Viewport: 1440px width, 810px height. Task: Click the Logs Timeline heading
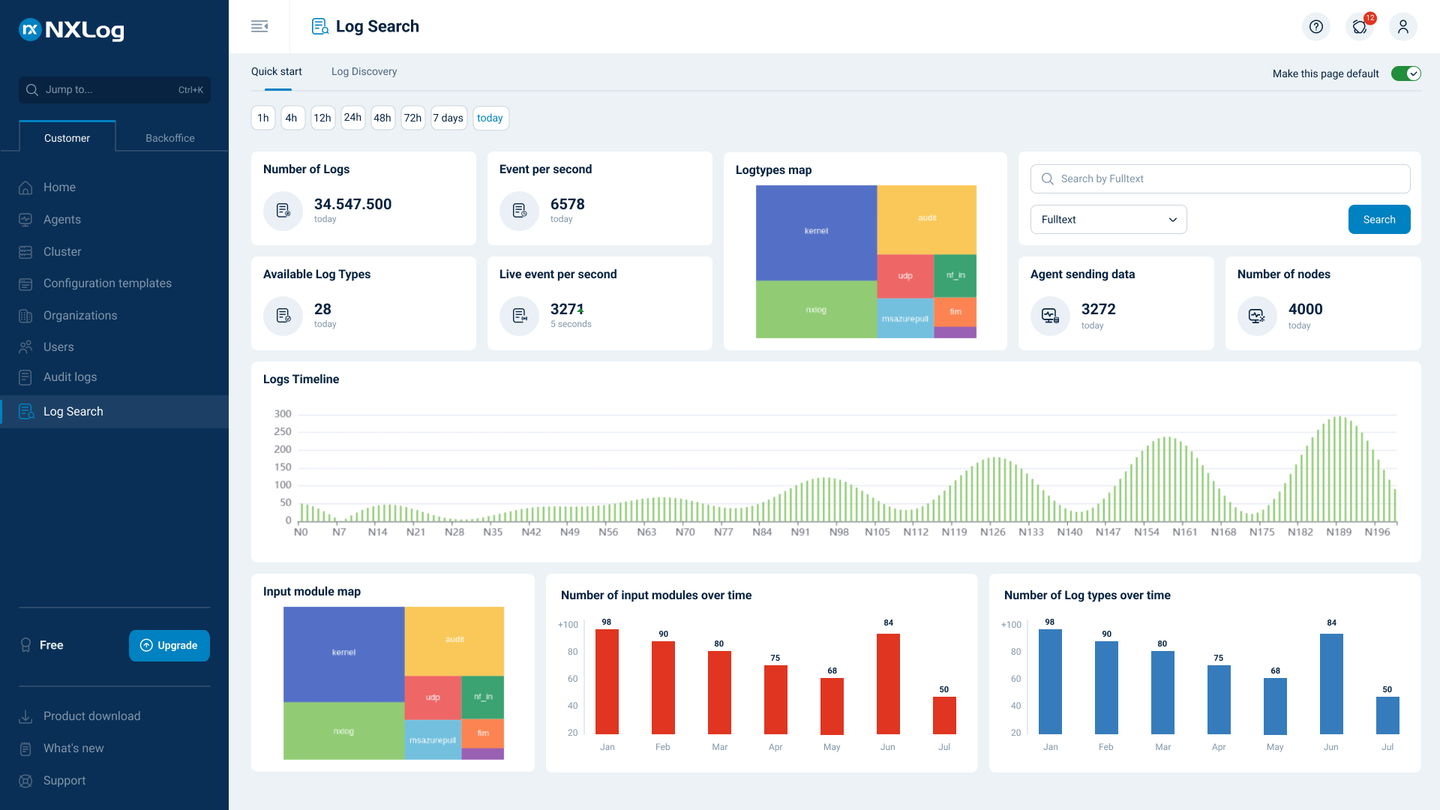coord(301,380)
